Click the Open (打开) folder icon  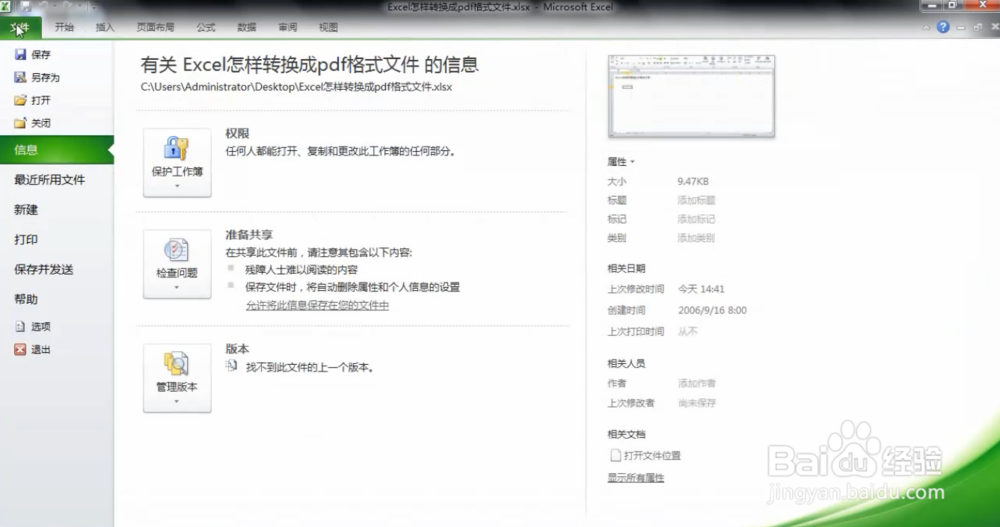click(20, 100)
